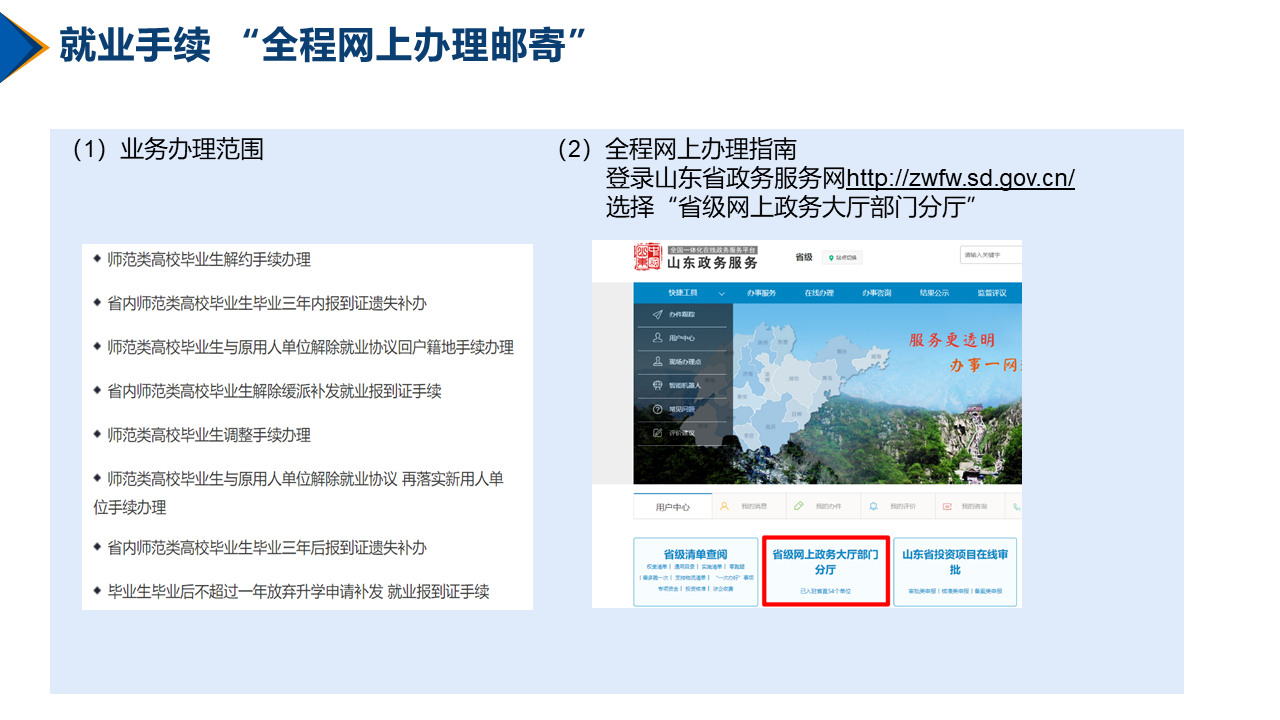This screenshot has height=720, width=1280.
Task: Click the 山东政务服务 red seal logo
Action: pos(648,258)
